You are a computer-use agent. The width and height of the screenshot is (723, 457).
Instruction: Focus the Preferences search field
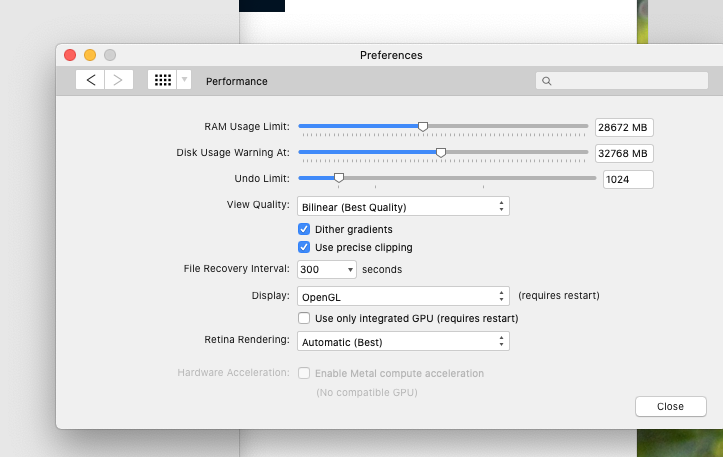coord(622,81)
